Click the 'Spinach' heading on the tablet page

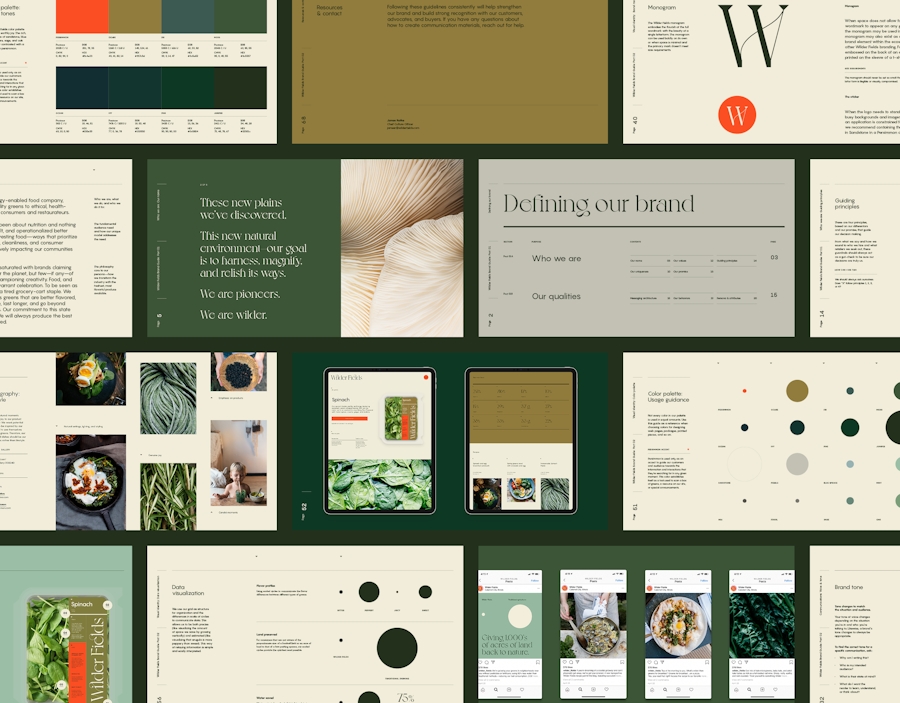click(x=340, y=399)
